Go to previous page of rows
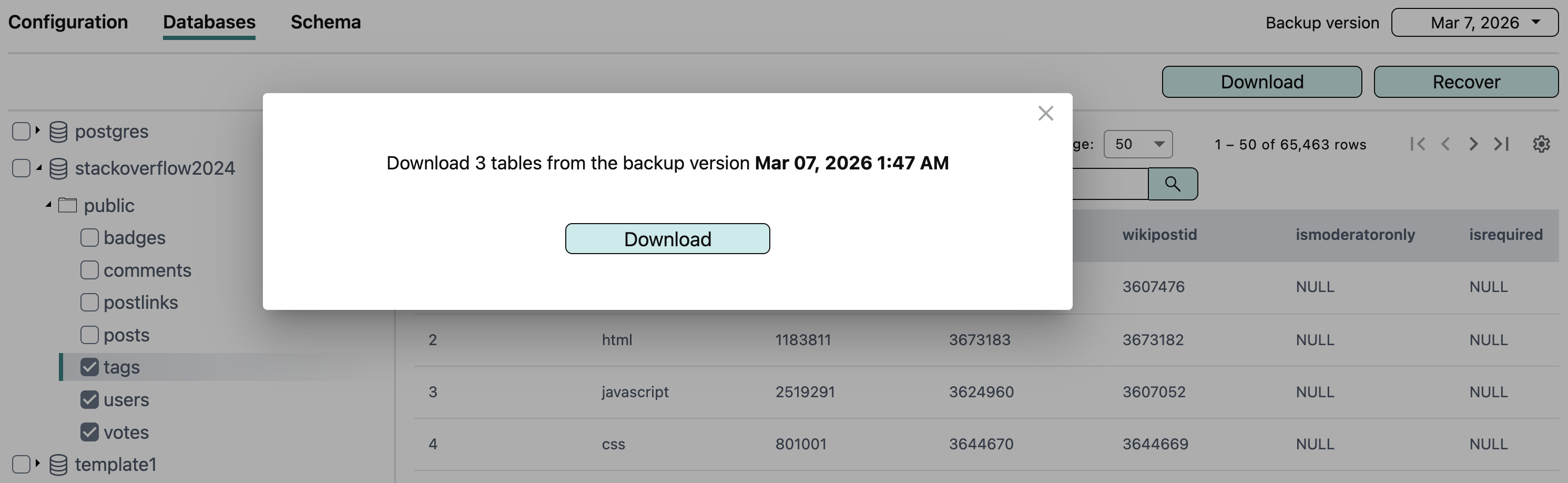1568x483 pixels. coord(1445,144)
